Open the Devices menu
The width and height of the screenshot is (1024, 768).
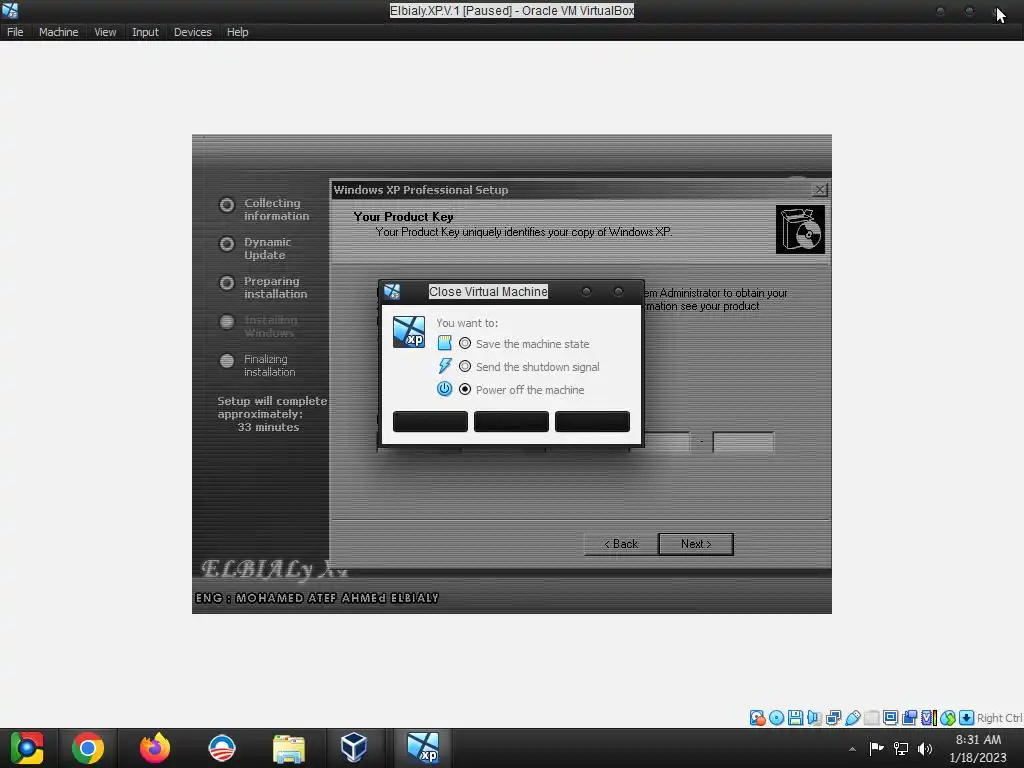(x=193, y=32)
